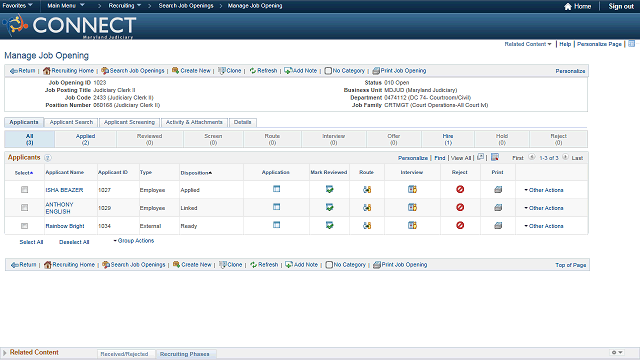Image resolution: width=640 pixels, height=360 pixels.
Task: Click top Print Job Opening icon
Action: 376,71
